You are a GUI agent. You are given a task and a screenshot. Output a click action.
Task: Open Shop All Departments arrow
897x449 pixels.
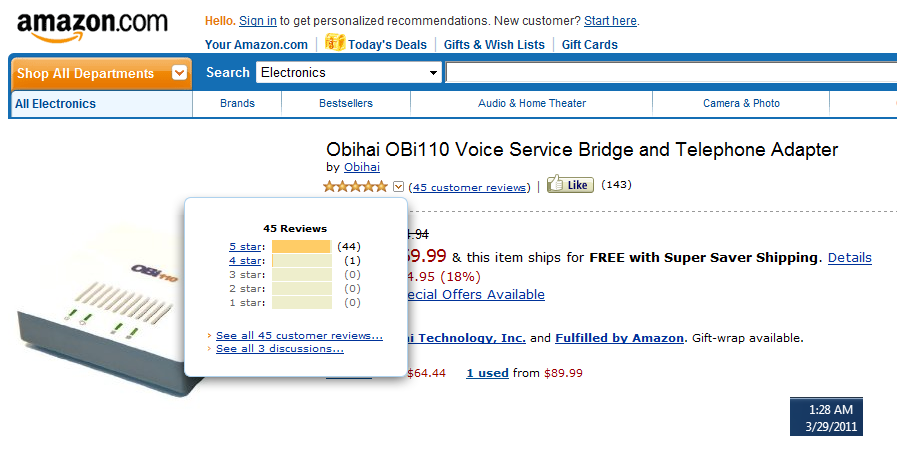click(179, 73)
